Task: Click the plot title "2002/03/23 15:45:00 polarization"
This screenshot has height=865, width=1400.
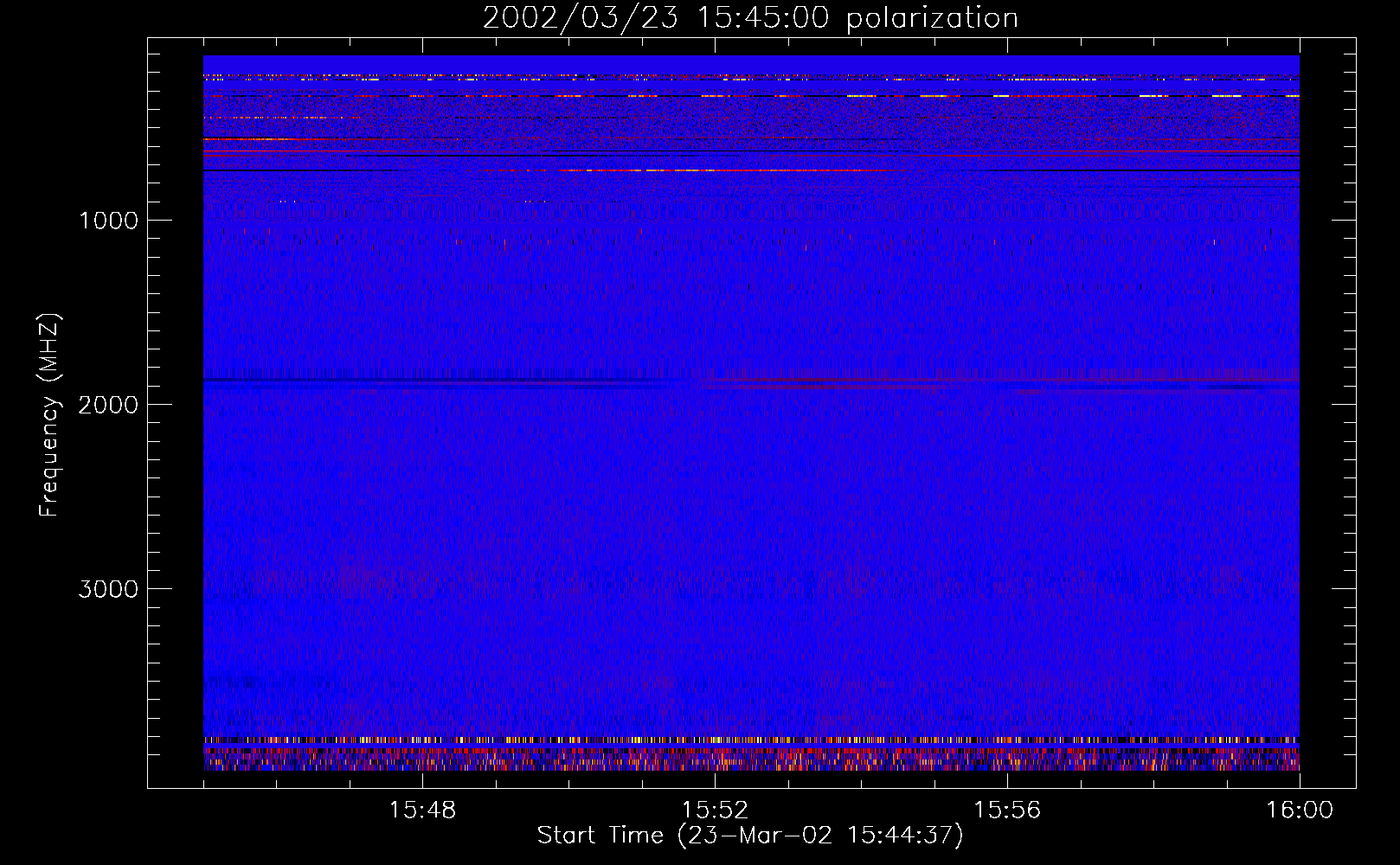Action: point(750,18)
